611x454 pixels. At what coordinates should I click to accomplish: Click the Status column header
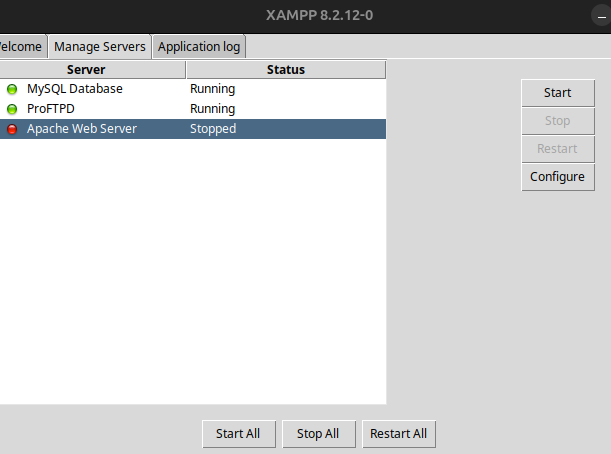pos(286,70)
